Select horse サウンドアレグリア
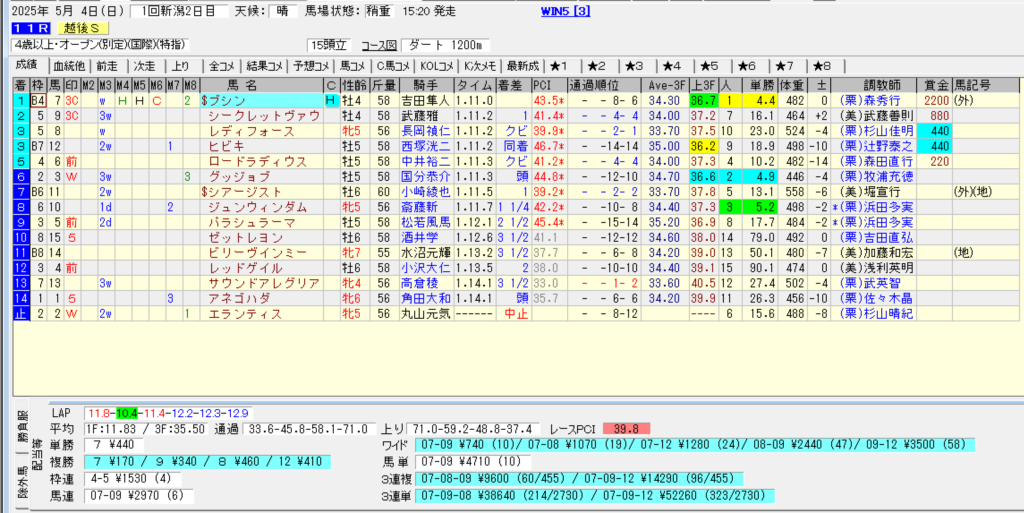Viewport: 1024px width, 513px height. 264,283
